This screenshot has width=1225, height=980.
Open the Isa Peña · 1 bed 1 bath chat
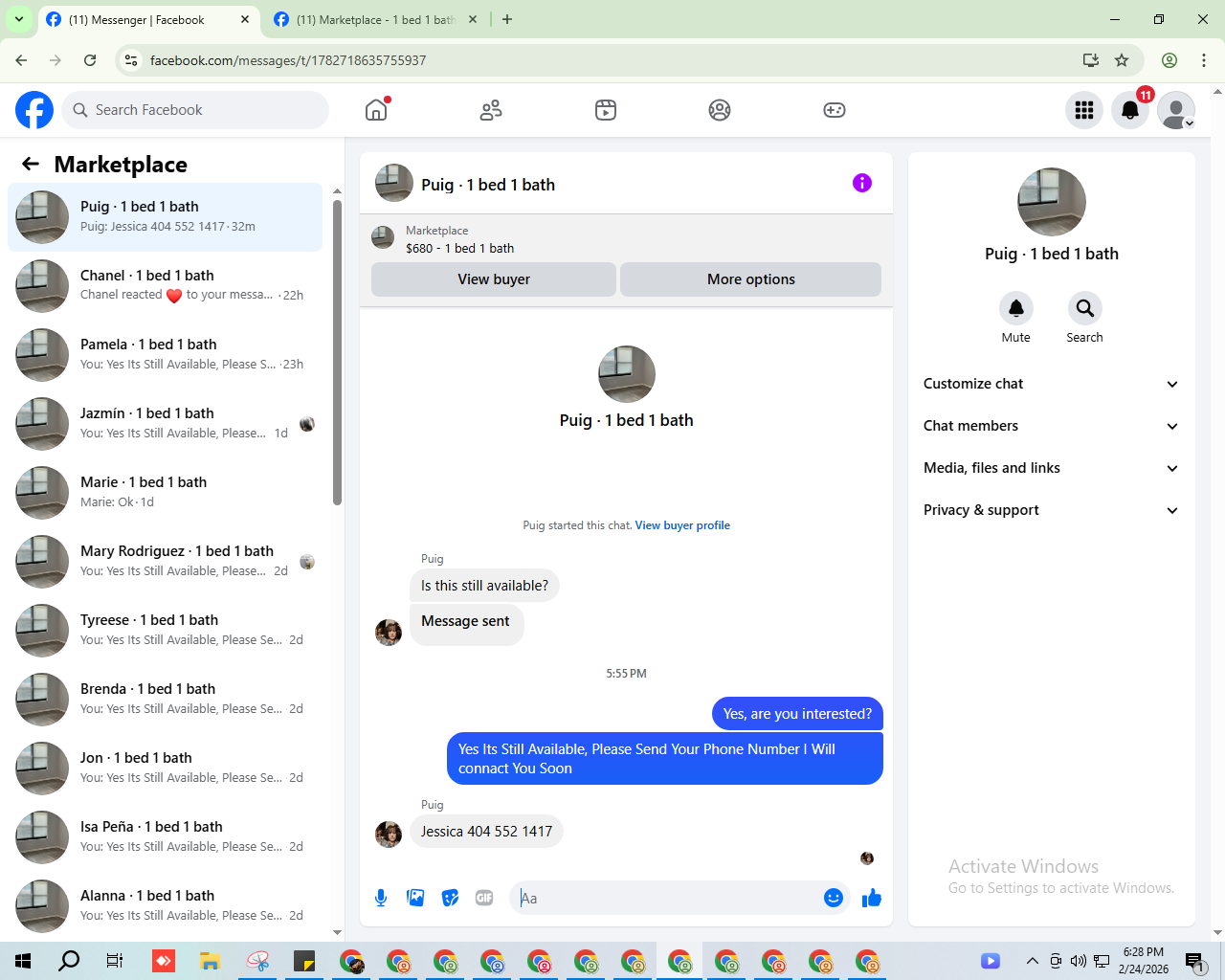[x=165, y=837]
